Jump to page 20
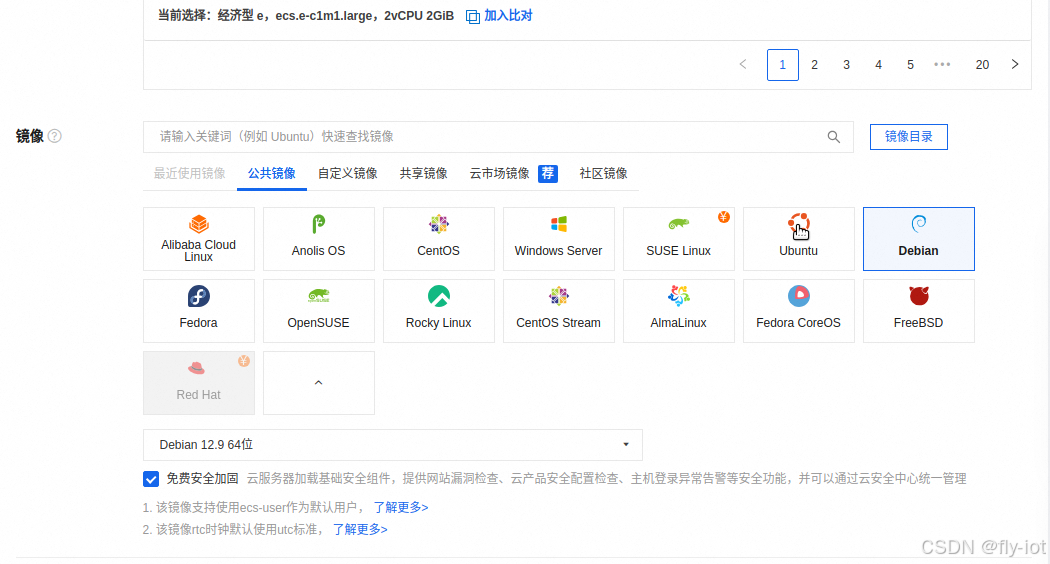The width and height of the screenshot is (1050, 564). pos(982,65)
